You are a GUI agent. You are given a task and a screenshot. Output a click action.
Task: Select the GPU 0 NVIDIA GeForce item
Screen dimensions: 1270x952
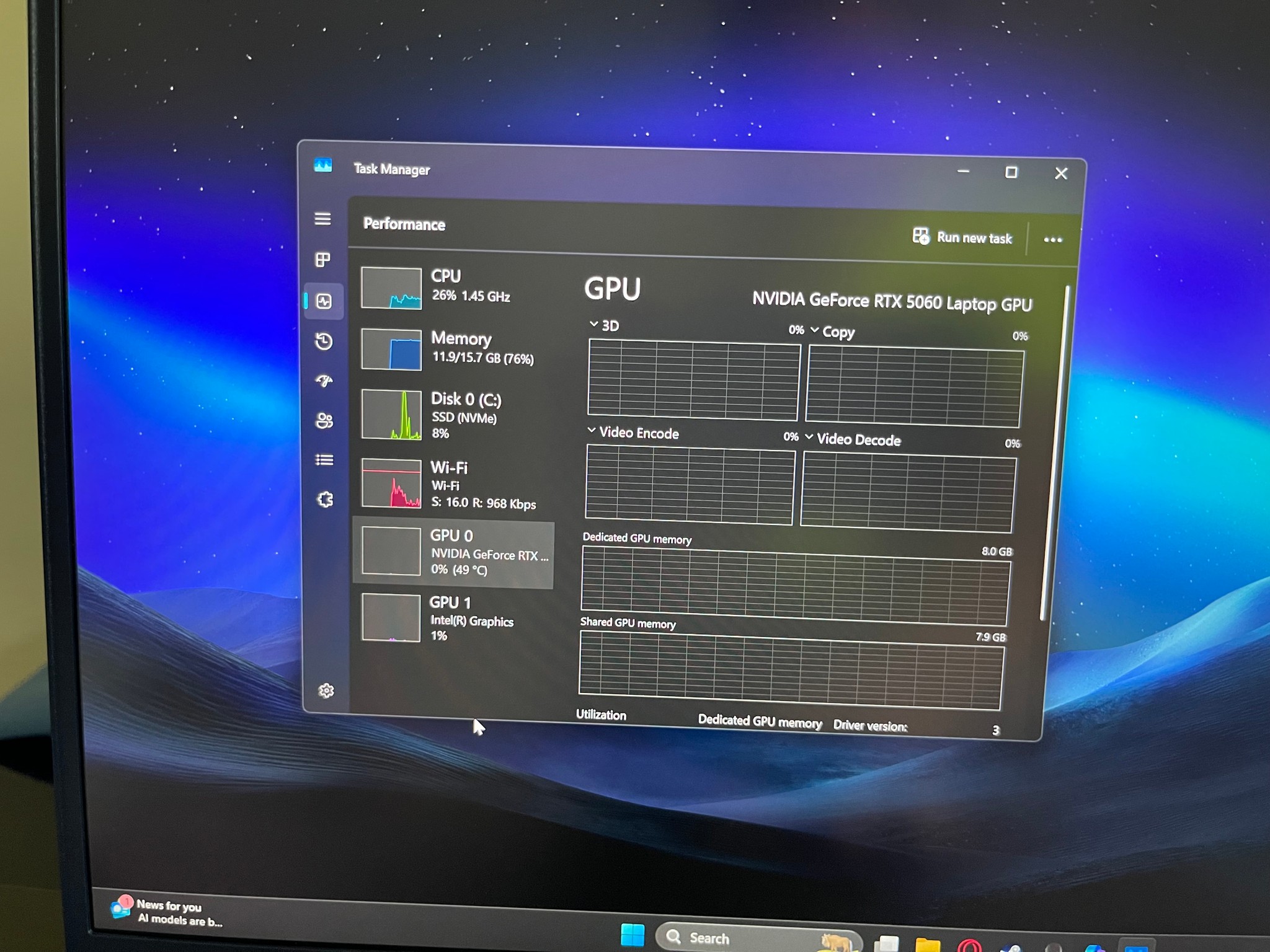pos(453,553)
